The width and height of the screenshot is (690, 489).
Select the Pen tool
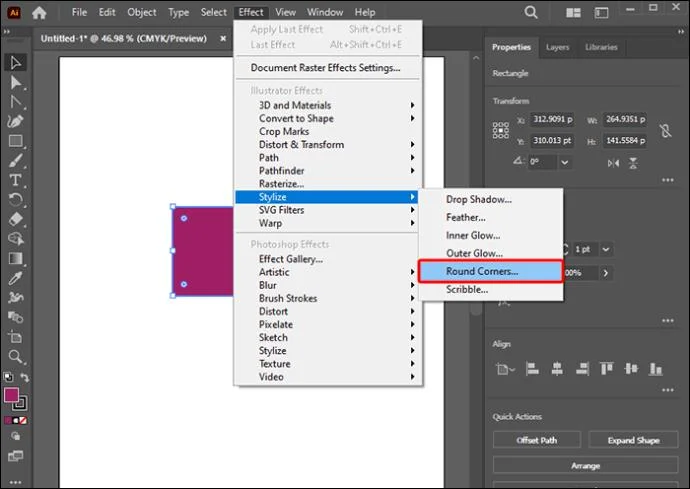pyautogui.click(x=15, y=121)
